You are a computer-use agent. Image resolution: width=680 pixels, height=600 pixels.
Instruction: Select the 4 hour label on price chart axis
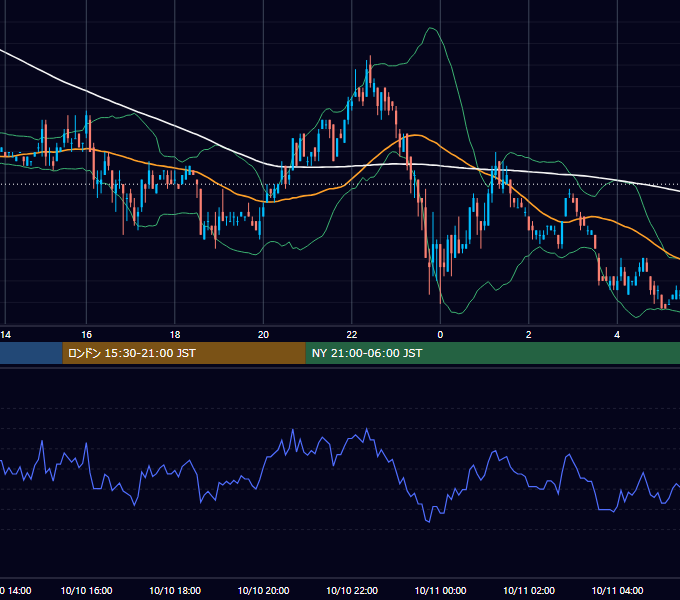617,335
